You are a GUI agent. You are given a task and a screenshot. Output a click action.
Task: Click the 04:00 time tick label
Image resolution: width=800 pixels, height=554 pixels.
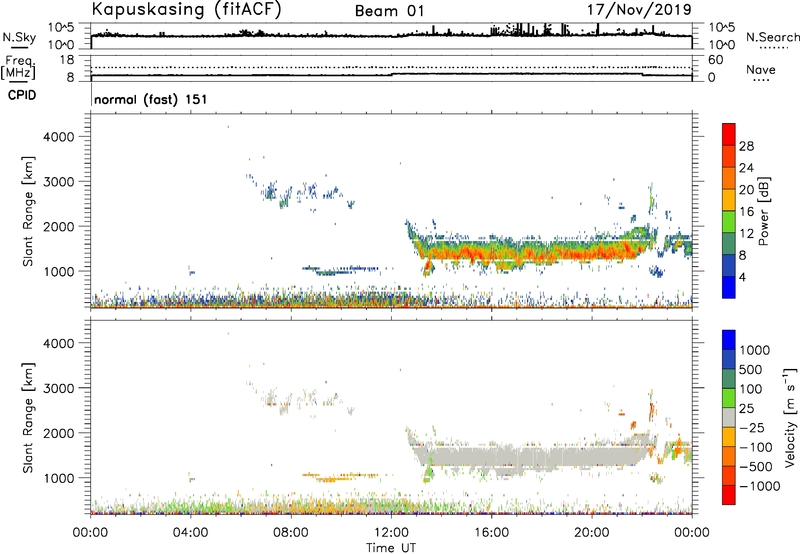pyautogui.click(x=190, y=533)
